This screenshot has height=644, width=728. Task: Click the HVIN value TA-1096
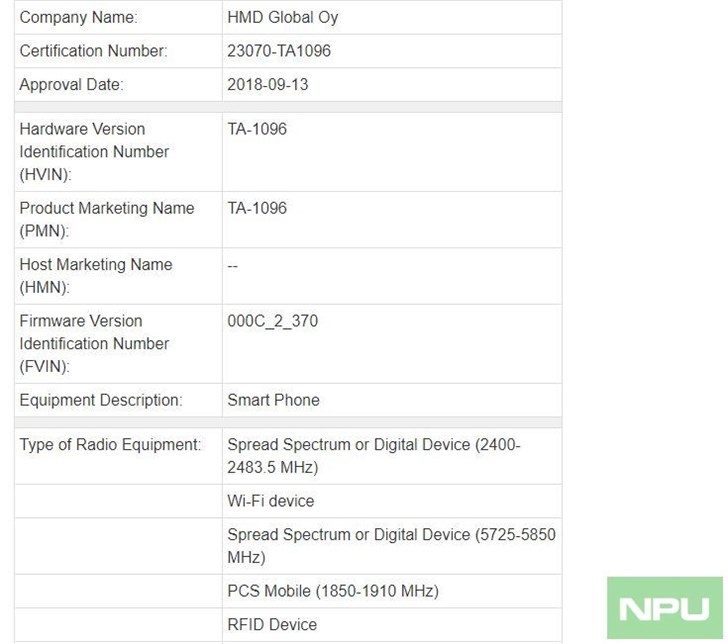(x=257, y=129)
